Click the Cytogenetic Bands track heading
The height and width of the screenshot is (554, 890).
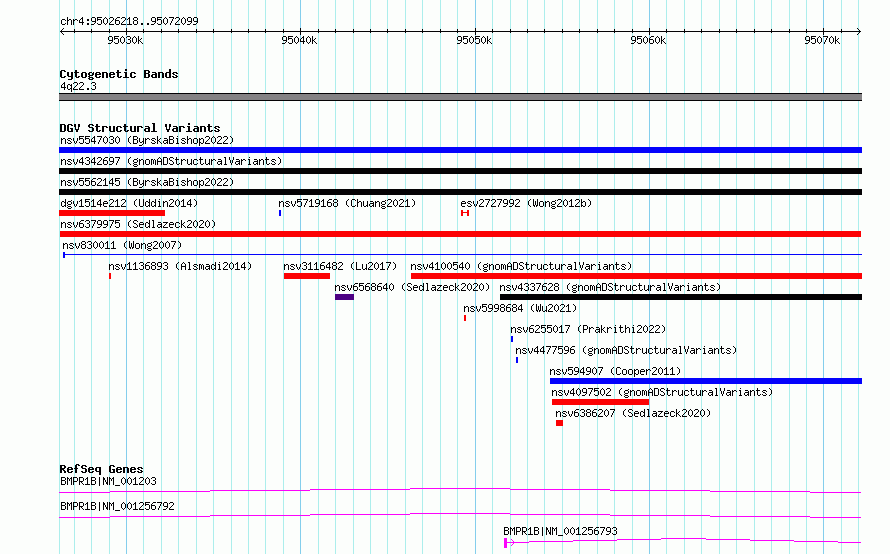pos(119,74)
